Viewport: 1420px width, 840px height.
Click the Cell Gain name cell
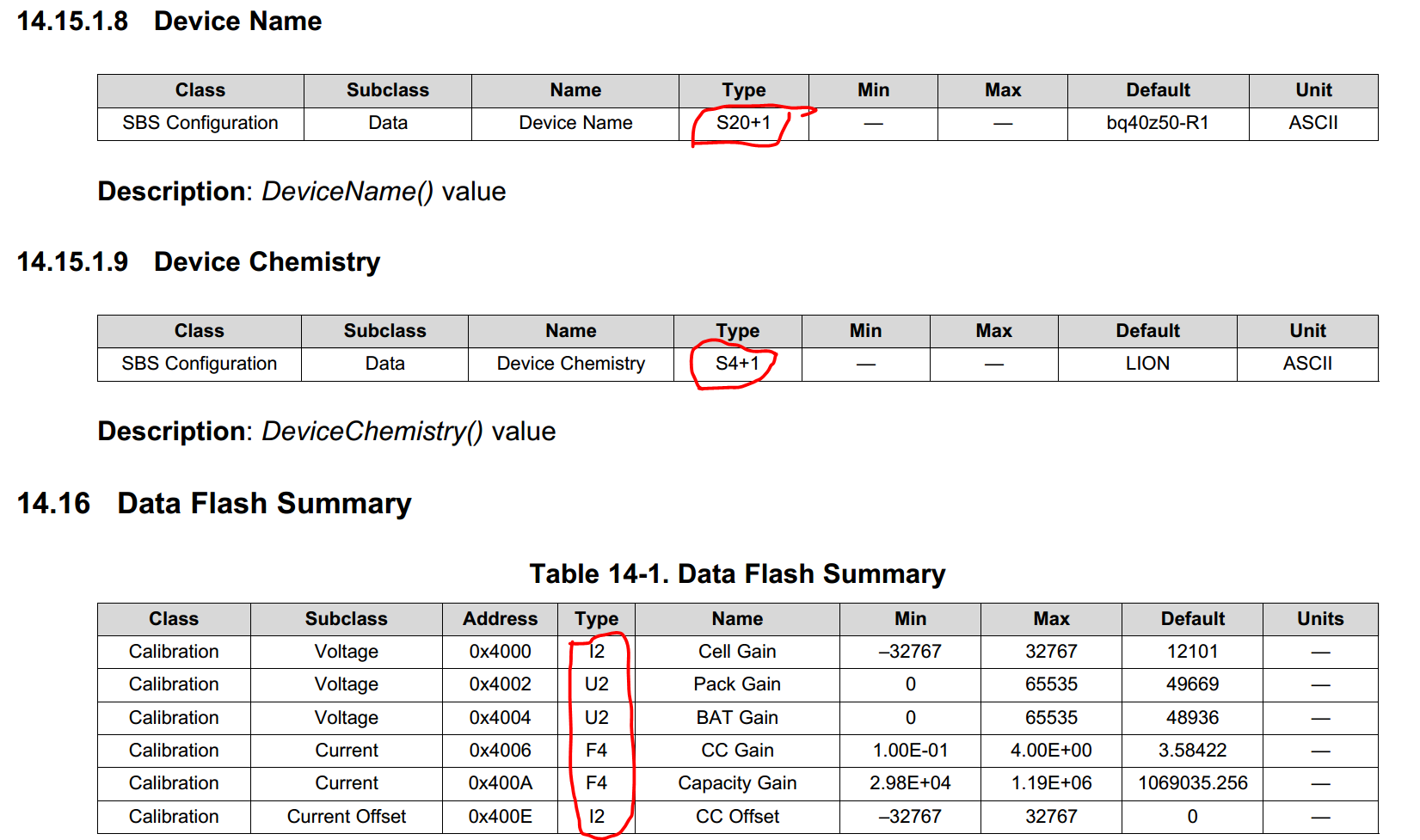[x=737, y=652]
